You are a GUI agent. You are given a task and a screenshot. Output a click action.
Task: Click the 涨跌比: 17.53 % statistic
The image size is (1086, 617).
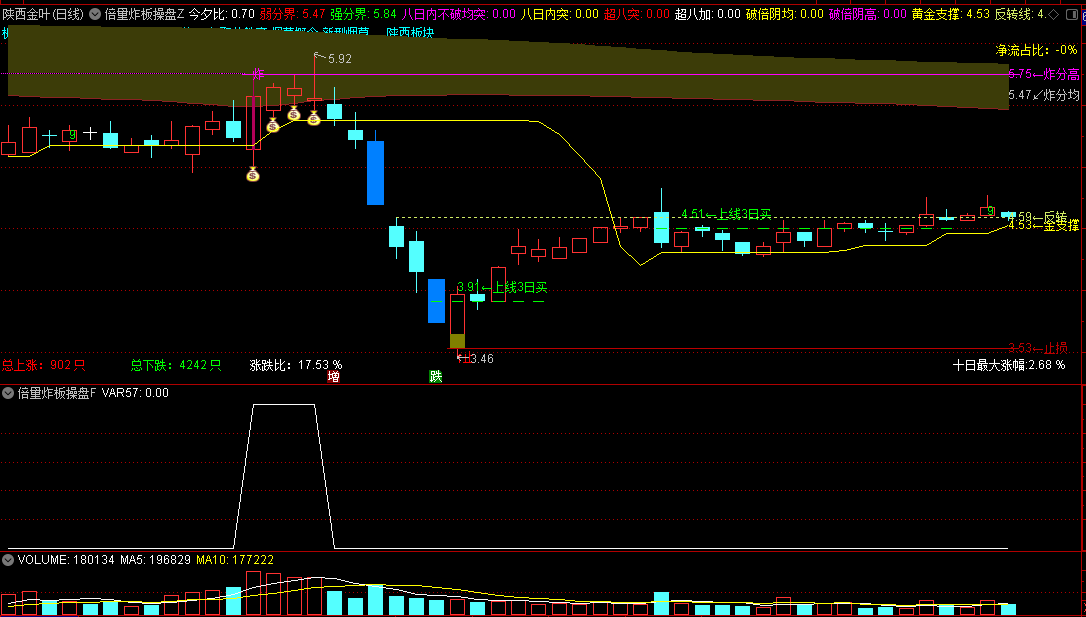[x=296, y=365]
